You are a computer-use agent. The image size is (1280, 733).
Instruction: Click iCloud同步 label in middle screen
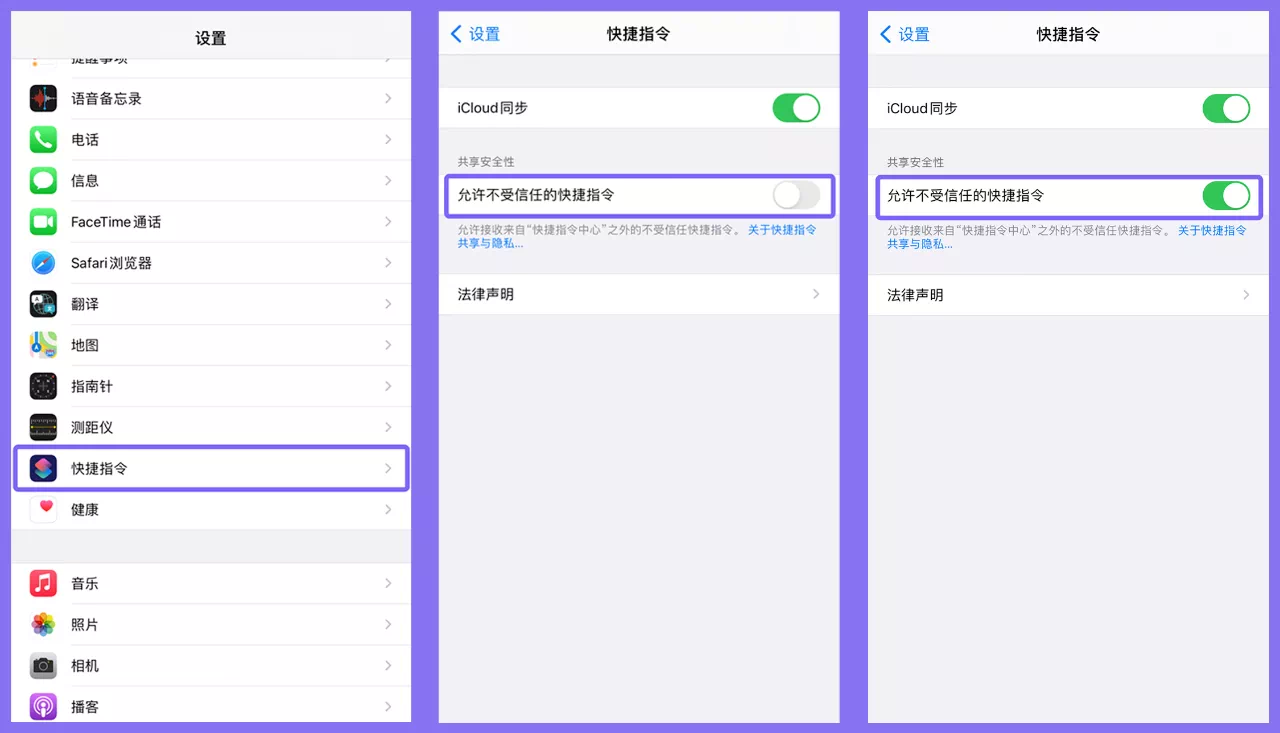(x=493, y=107)
